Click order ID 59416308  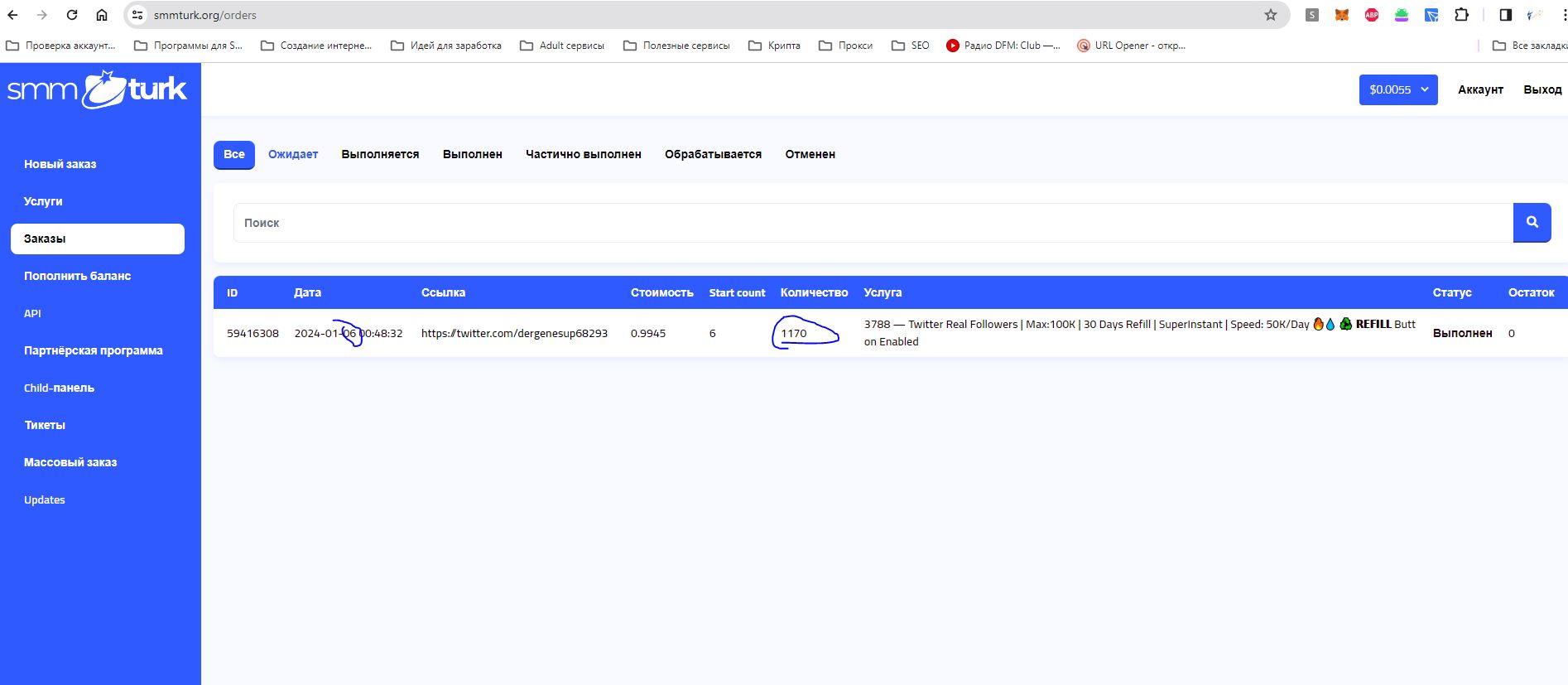click(x=253, y=333)
